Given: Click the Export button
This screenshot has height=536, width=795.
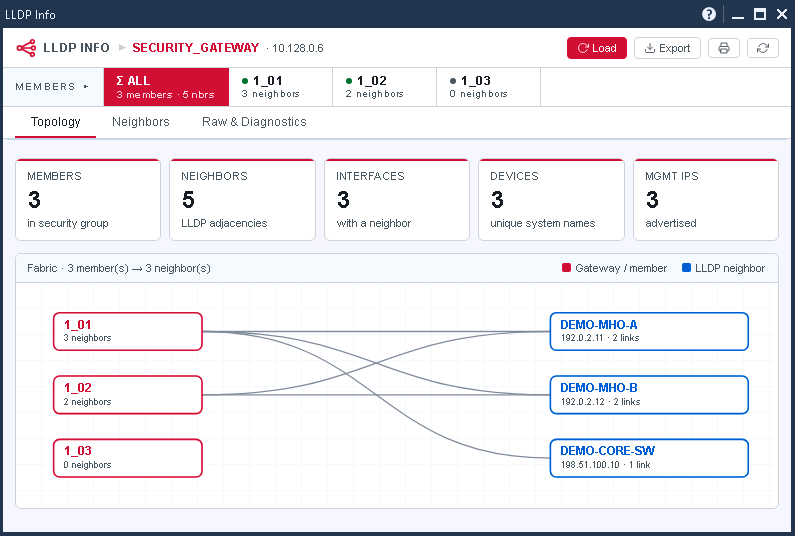Looking at the screenshot, I should tap(667, 48).
